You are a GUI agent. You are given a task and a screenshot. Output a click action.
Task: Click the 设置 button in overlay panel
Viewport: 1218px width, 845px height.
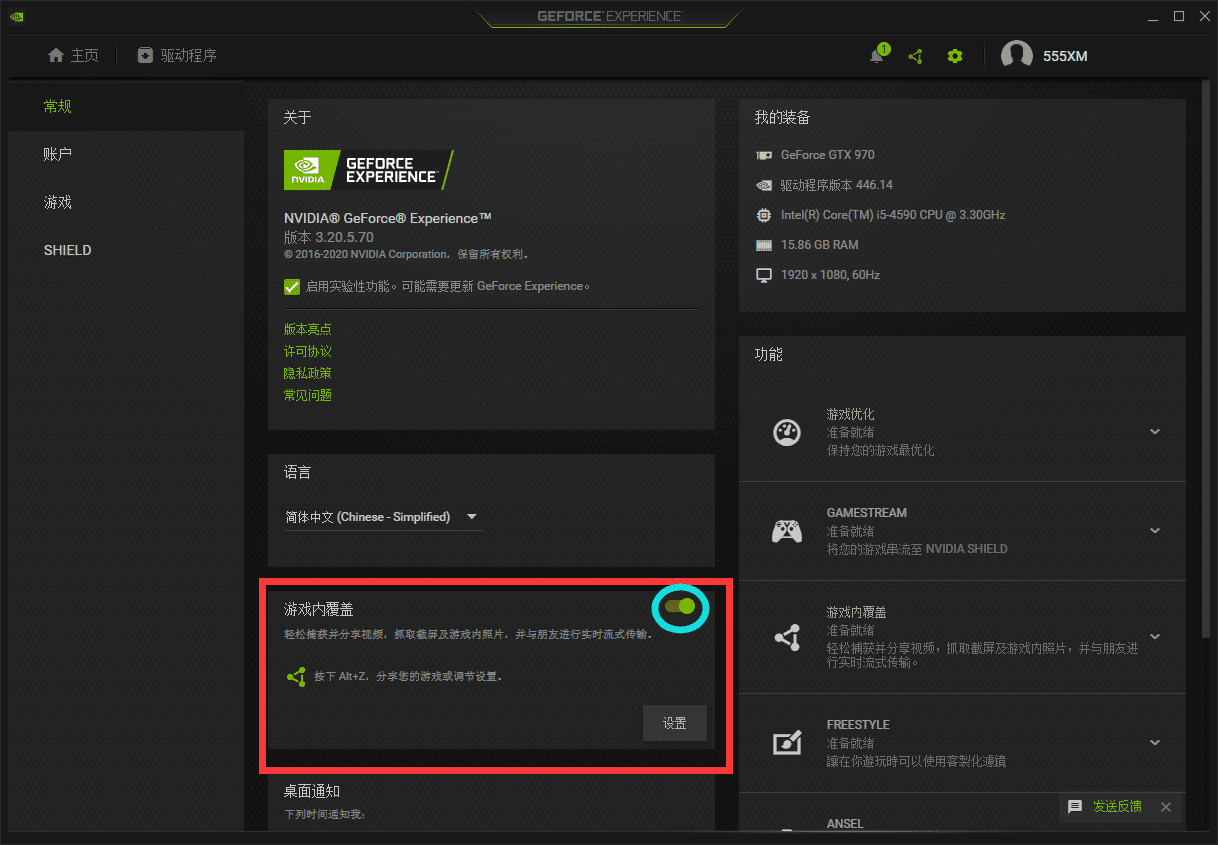tap(675, 723)
